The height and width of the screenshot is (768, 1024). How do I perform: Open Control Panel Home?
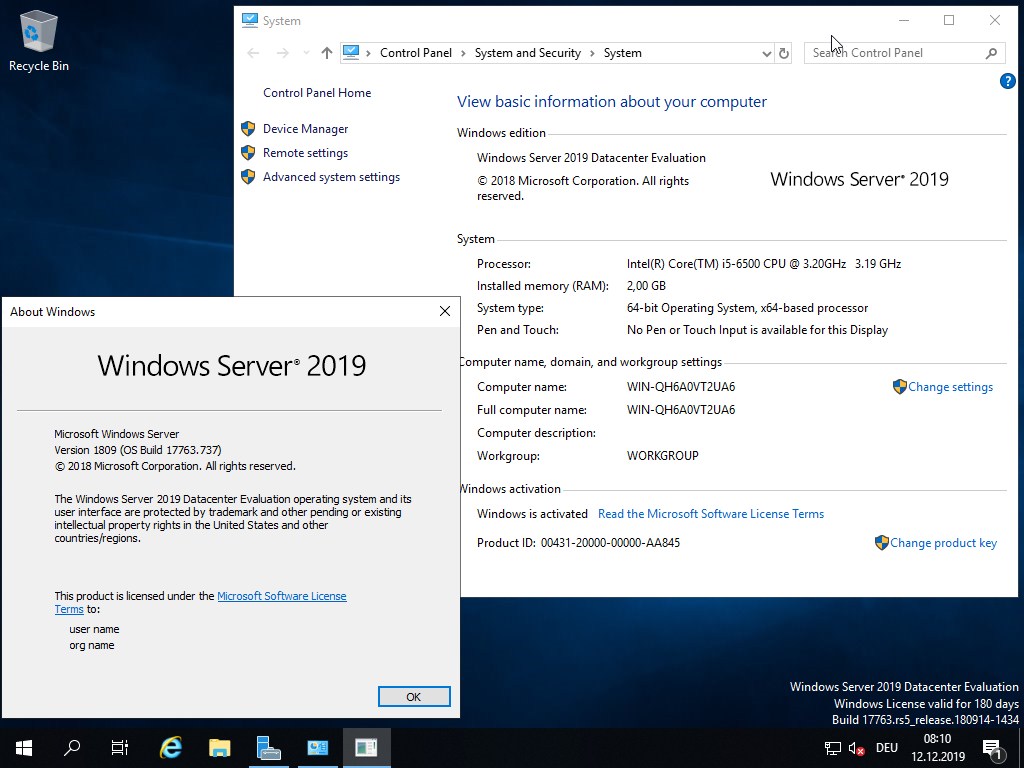[x=317, y=93]
